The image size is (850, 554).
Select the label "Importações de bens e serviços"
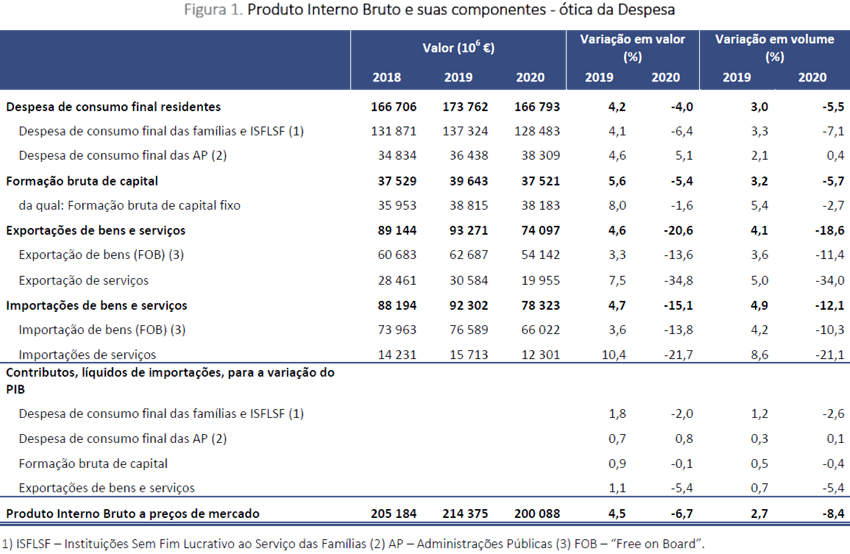tap(96, 306)
